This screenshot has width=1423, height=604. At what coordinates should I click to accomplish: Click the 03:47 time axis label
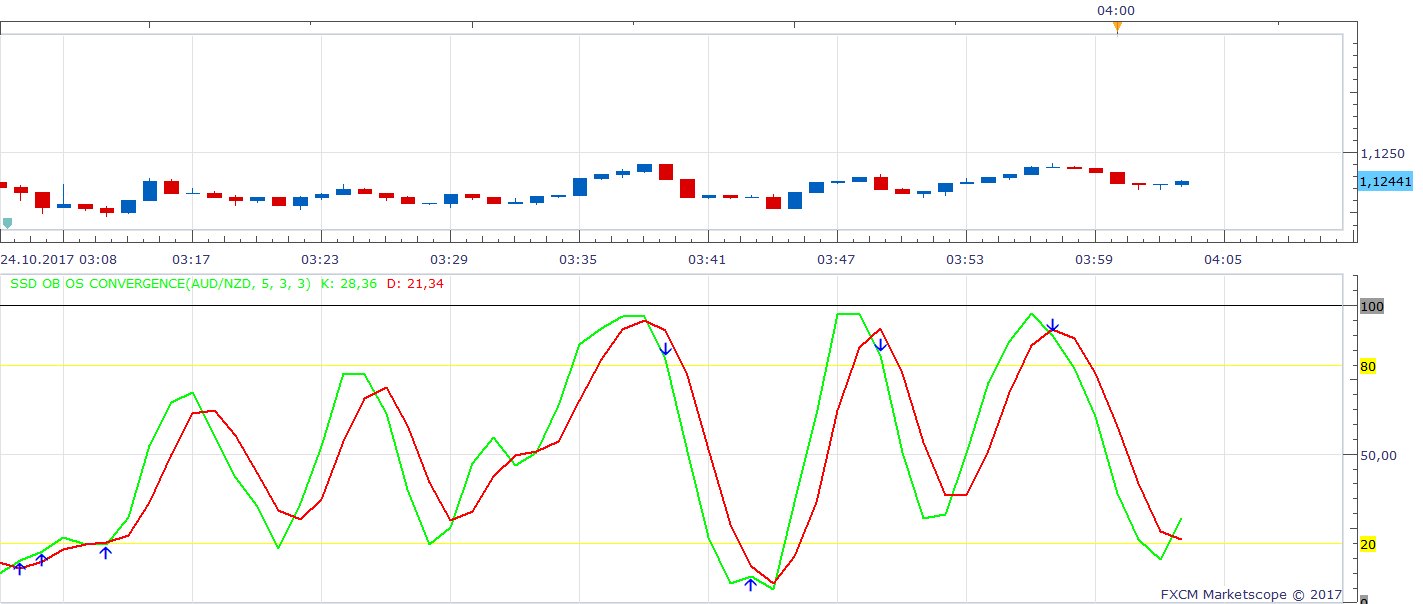point(836,259)
